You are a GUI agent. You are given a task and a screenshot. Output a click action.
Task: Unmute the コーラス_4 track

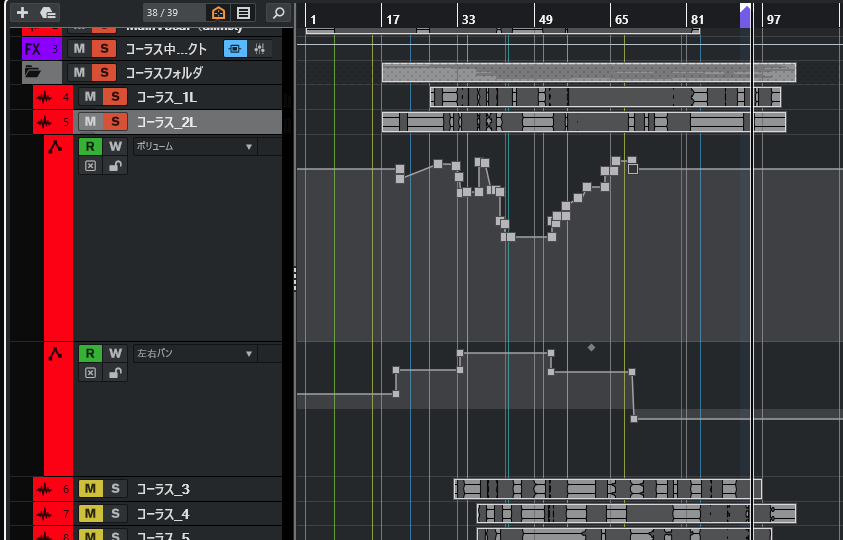pos(90,514)
